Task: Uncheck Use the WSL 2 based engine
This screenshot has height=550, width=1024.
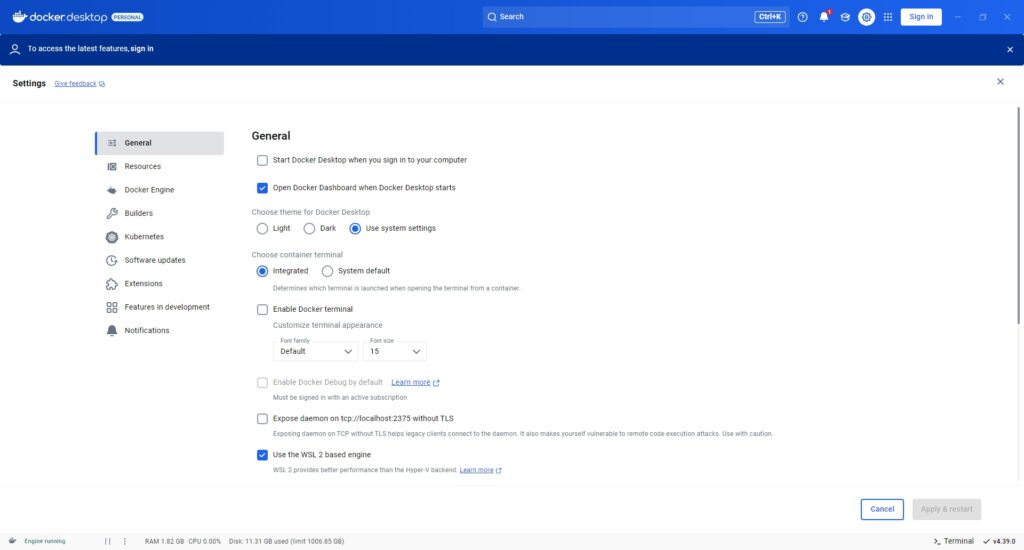Action: [x=262, y=455]
